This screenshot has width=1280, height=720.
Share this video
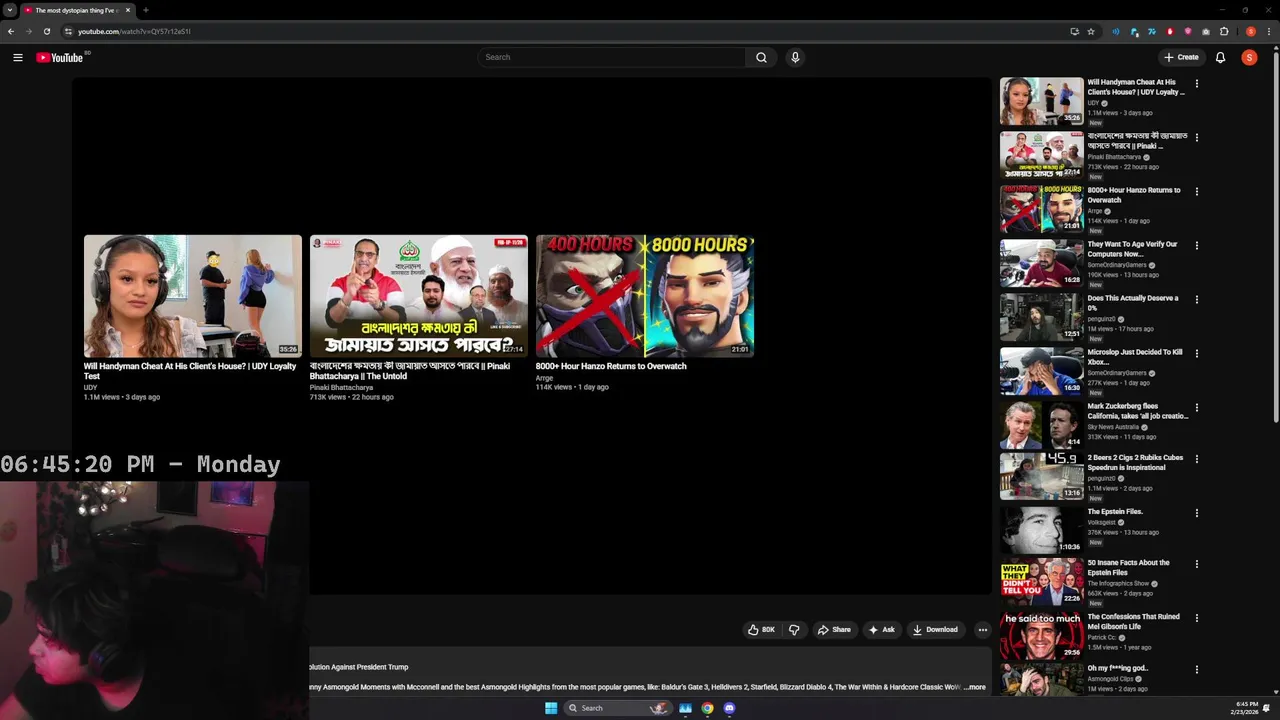pyautogui.click(x=834, y=630)
